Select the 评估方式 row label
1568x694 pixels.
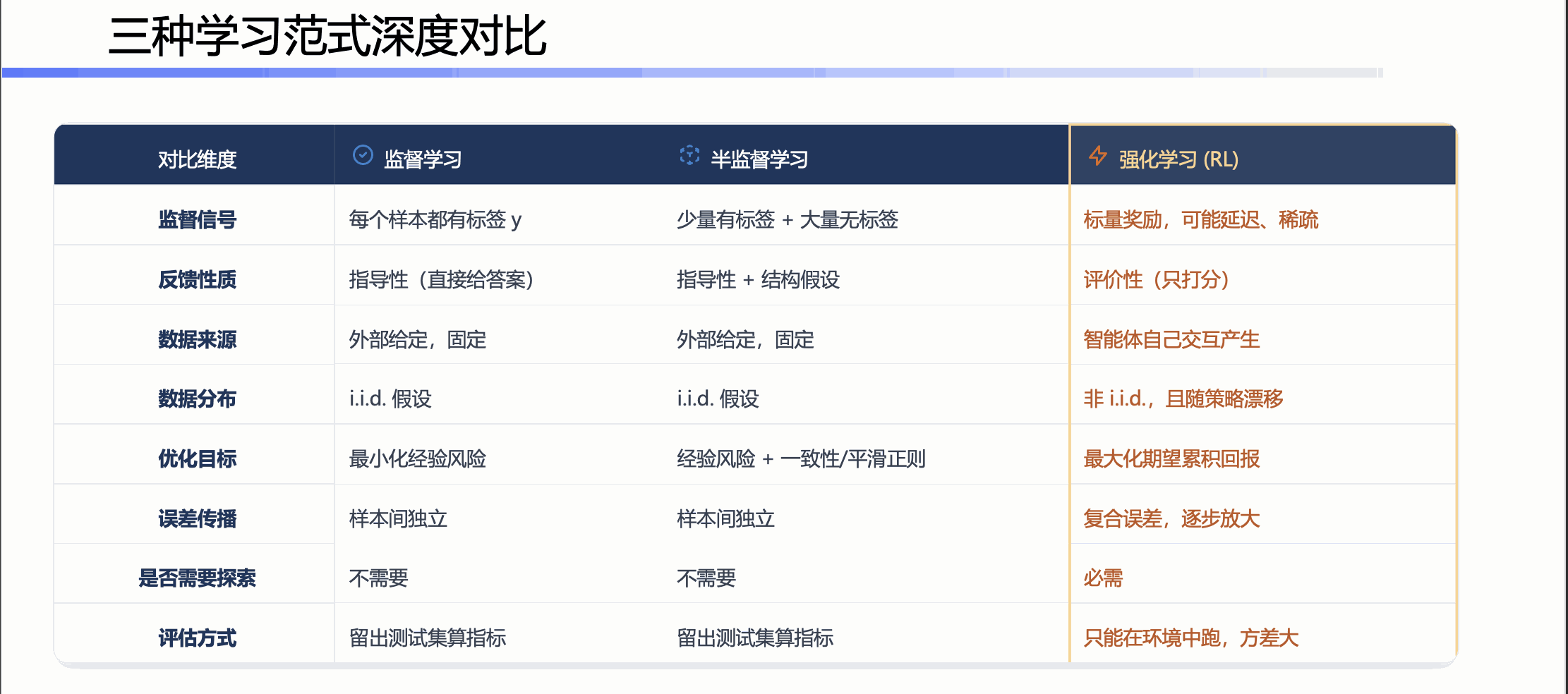[197, 638]
